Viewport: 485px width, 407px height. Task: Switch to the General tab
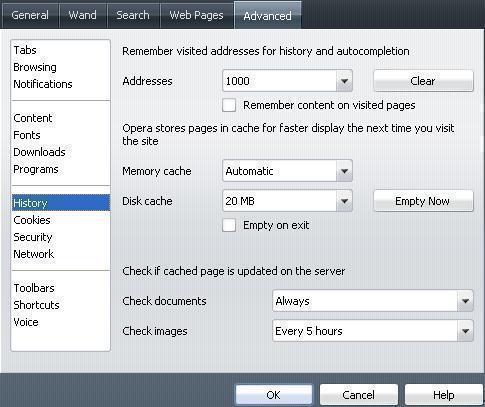(x=30, y=15)
